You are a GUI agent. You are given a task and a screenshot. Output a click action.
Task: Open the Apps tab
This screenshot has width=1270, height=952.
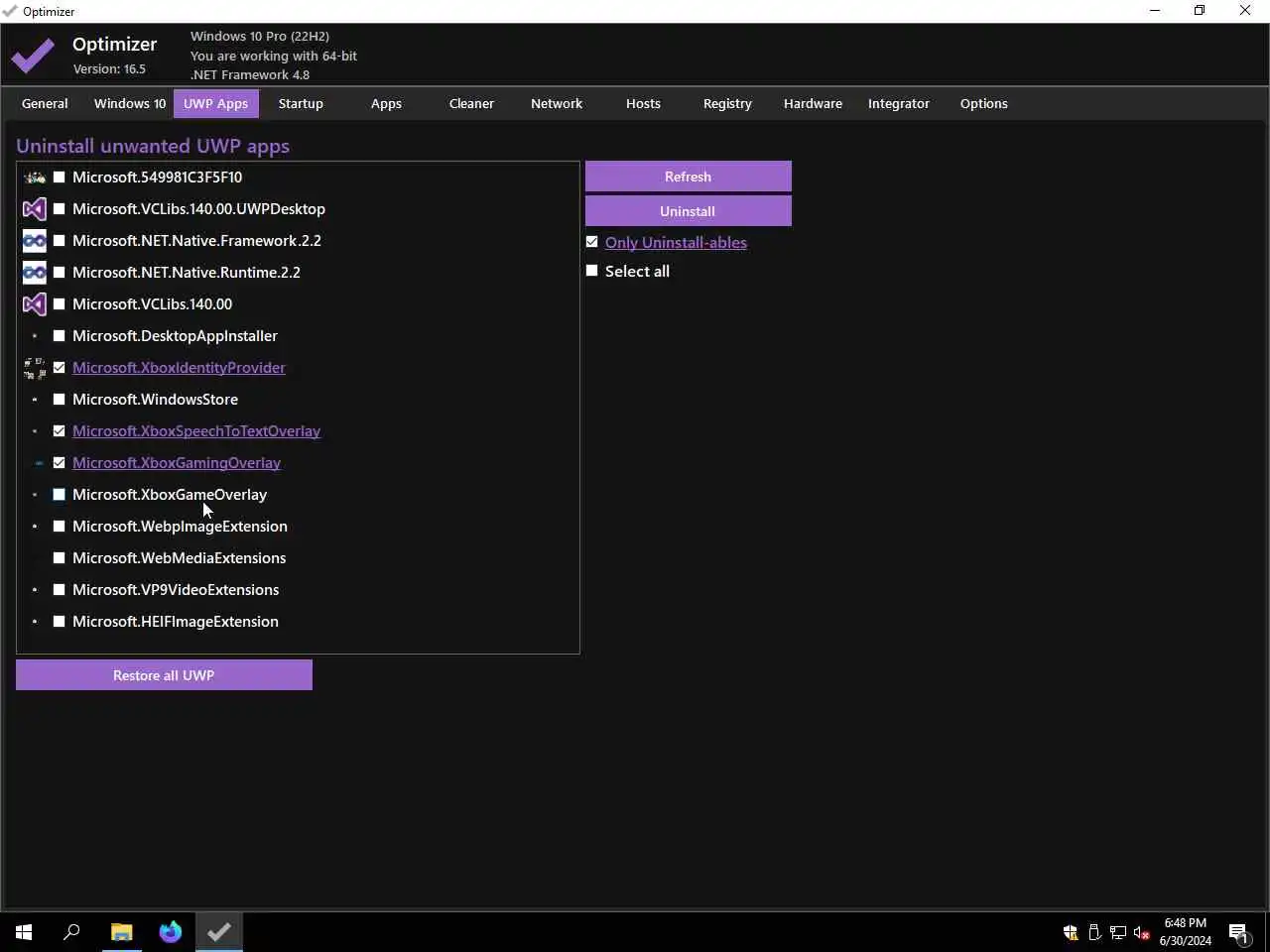[386, 104]
